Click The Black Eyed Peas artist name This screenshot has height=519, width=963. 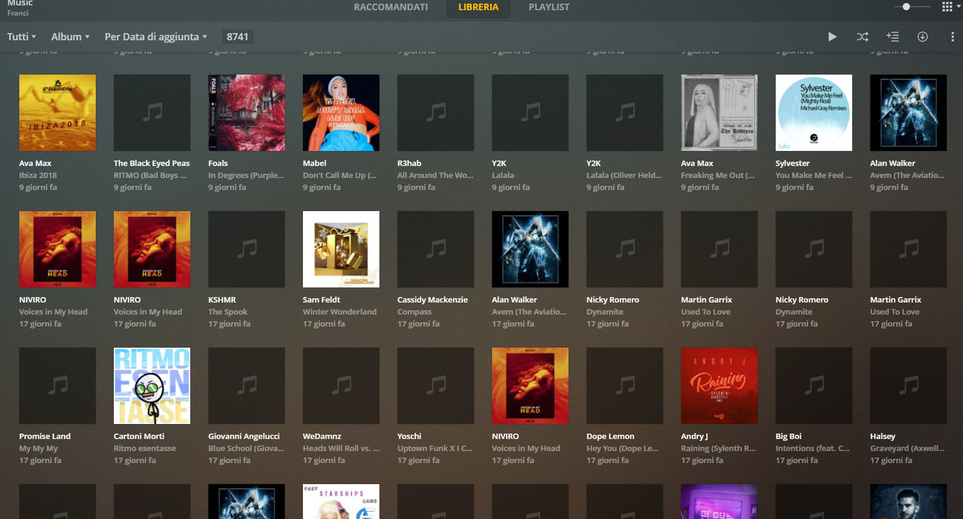click(x=152, y=163)
